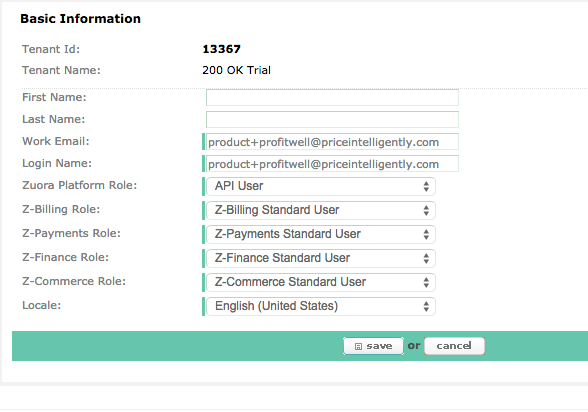Click the First Name label

54,97
